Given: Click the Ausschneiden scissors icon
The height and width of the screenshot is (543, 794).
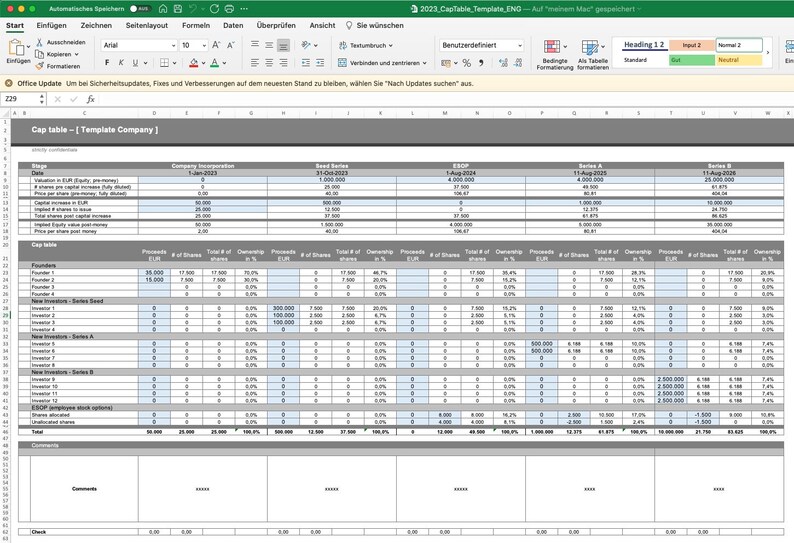Looking at the screenshot, I should (x=39, y=42).
